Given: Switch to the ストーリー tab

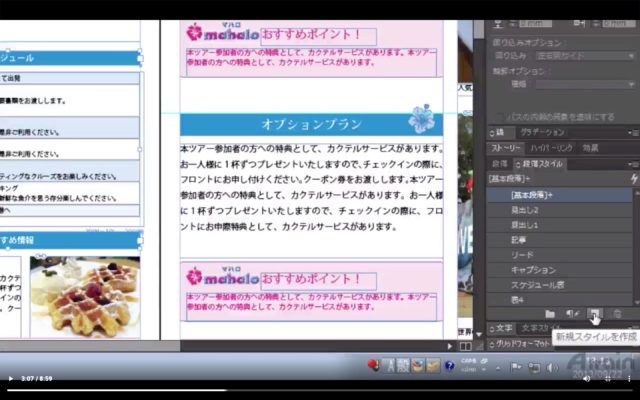Looking at the screenshot, I should [505, 148].
